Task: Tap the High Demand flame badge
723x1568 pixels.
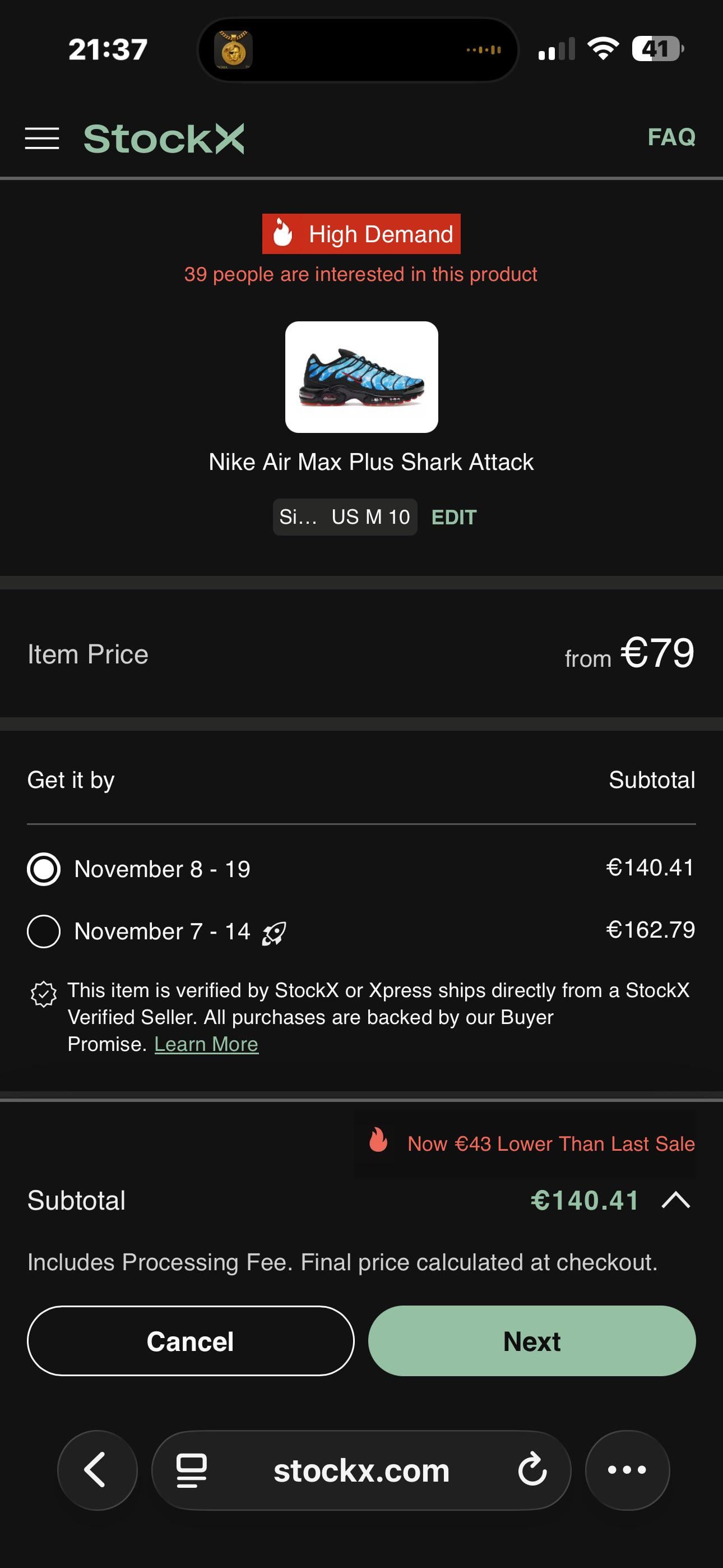Action: coord(361,234)
